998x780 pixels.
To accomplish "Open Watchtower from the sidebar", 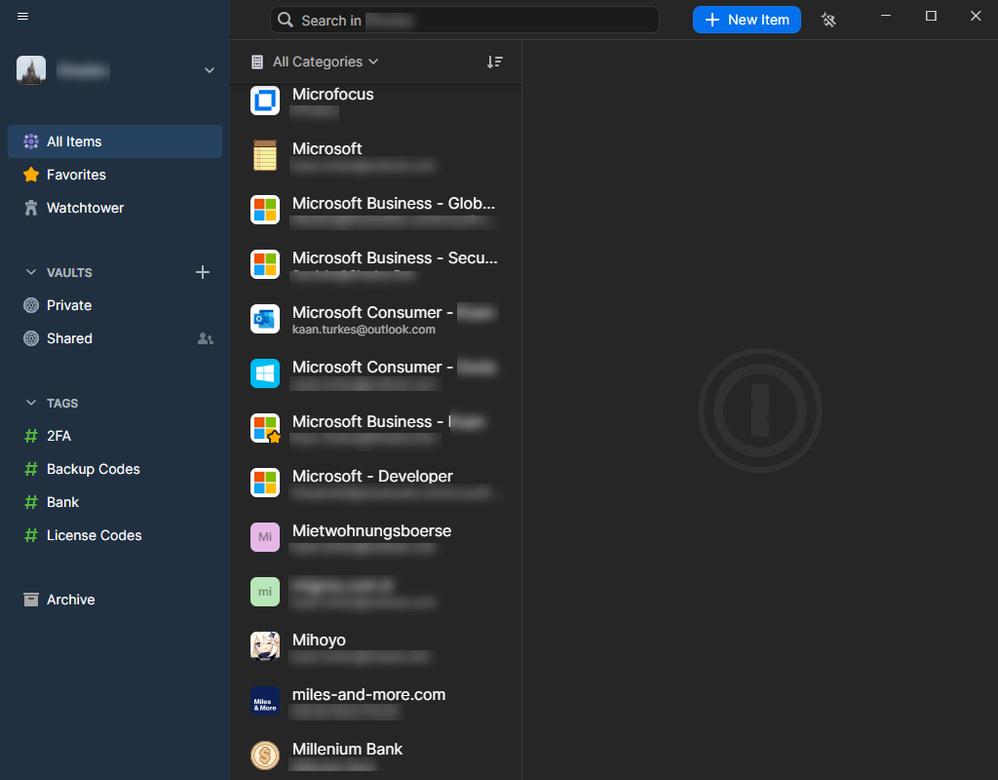I will coord(85,208).
